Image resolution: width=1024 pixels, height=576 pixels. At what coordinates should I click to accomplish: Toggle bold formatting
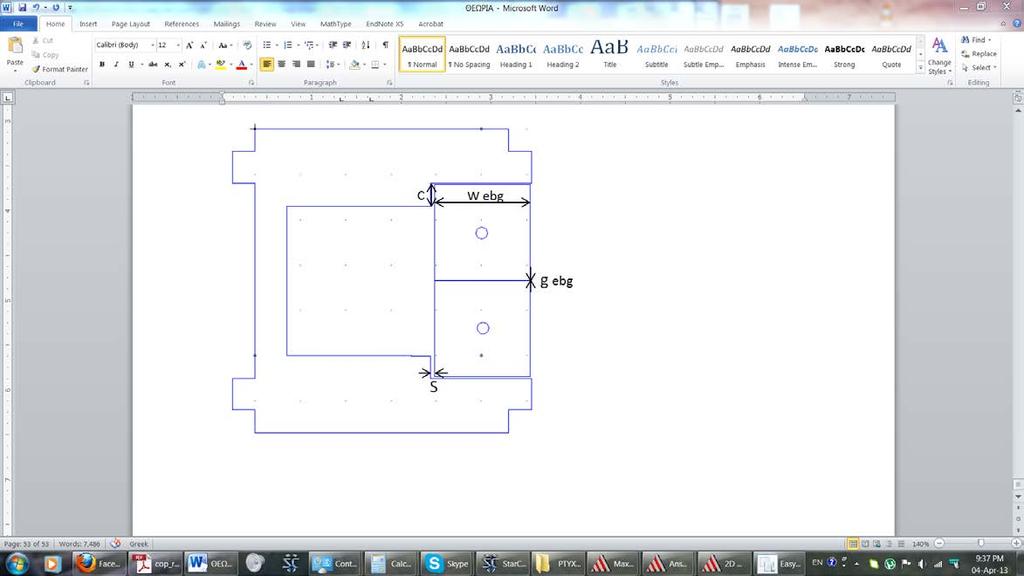point(102,64)
